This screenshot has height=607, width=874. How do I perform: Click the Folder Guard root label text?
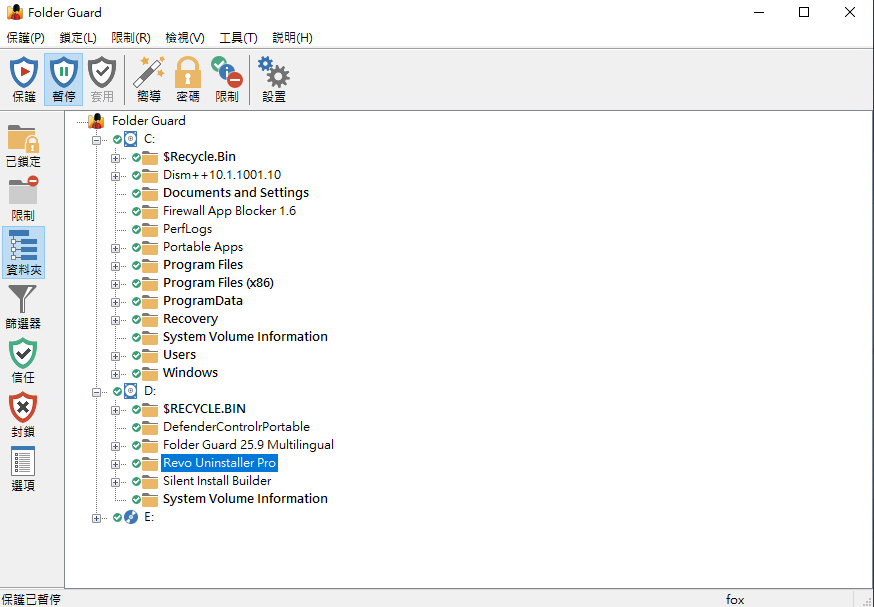[149, 120]
